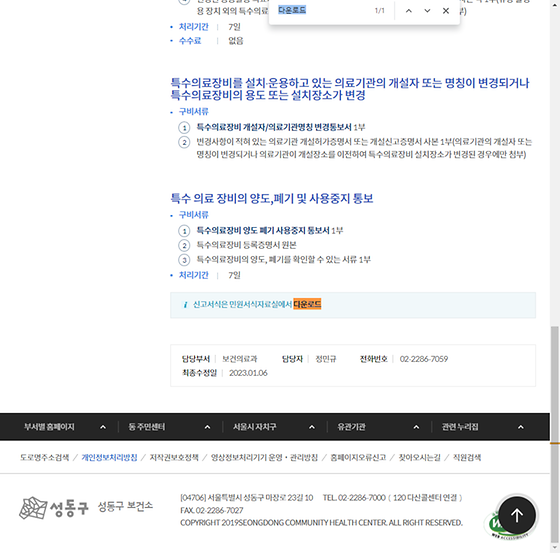Click FAX. 02-2286-7027 in footer
The image size is (560, 553).
click(212, 510)
